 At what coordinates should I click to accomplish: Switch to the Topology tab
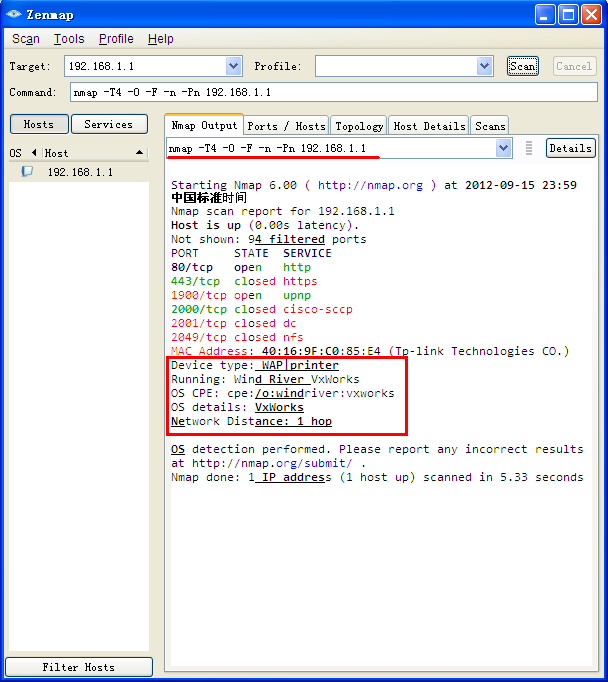[x=359, y=126]
